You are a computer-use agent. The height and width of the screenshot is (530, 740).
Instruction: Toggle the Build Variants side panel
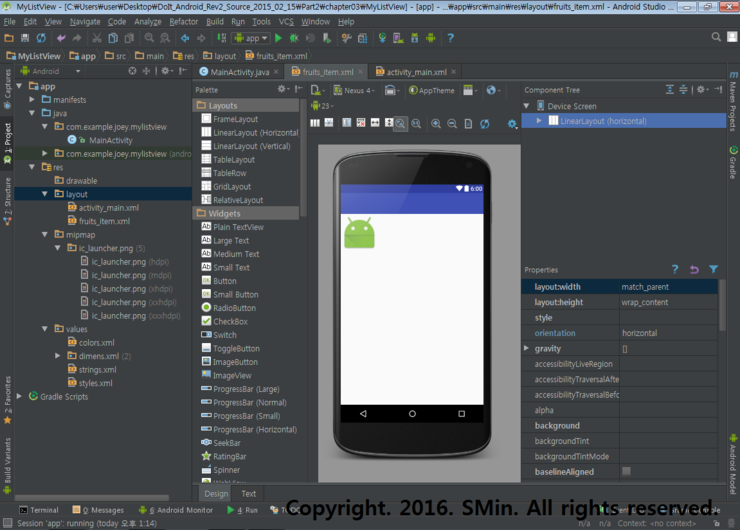pos(7,466)
